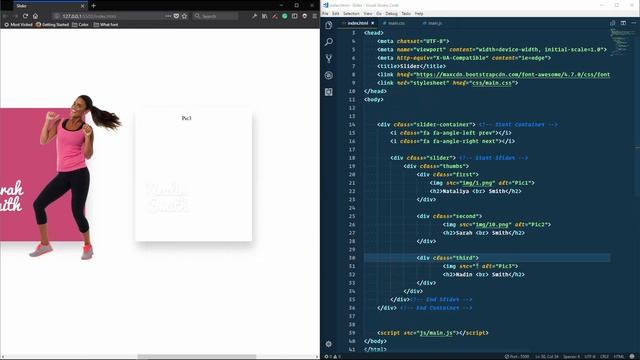Click Firefox back arrow
The height and width of the screenshot is (360, 640).
[x=5, y=16]
